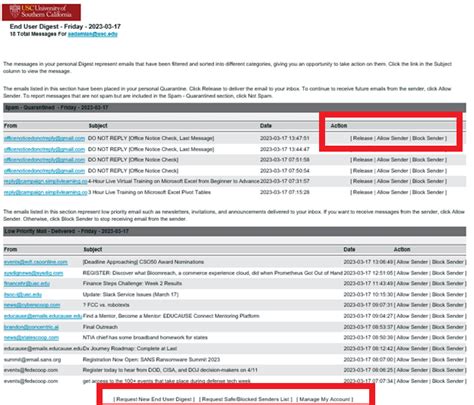This screenshot has width=474, height=405.
Task: Allow Sender for the 07:50:54 quarantined message
Action: coord(392,171)
